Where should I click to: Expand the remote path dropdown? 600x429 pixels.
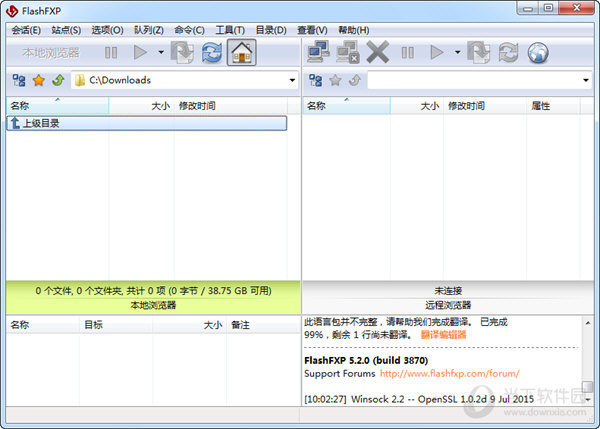[x=586, y=80]
